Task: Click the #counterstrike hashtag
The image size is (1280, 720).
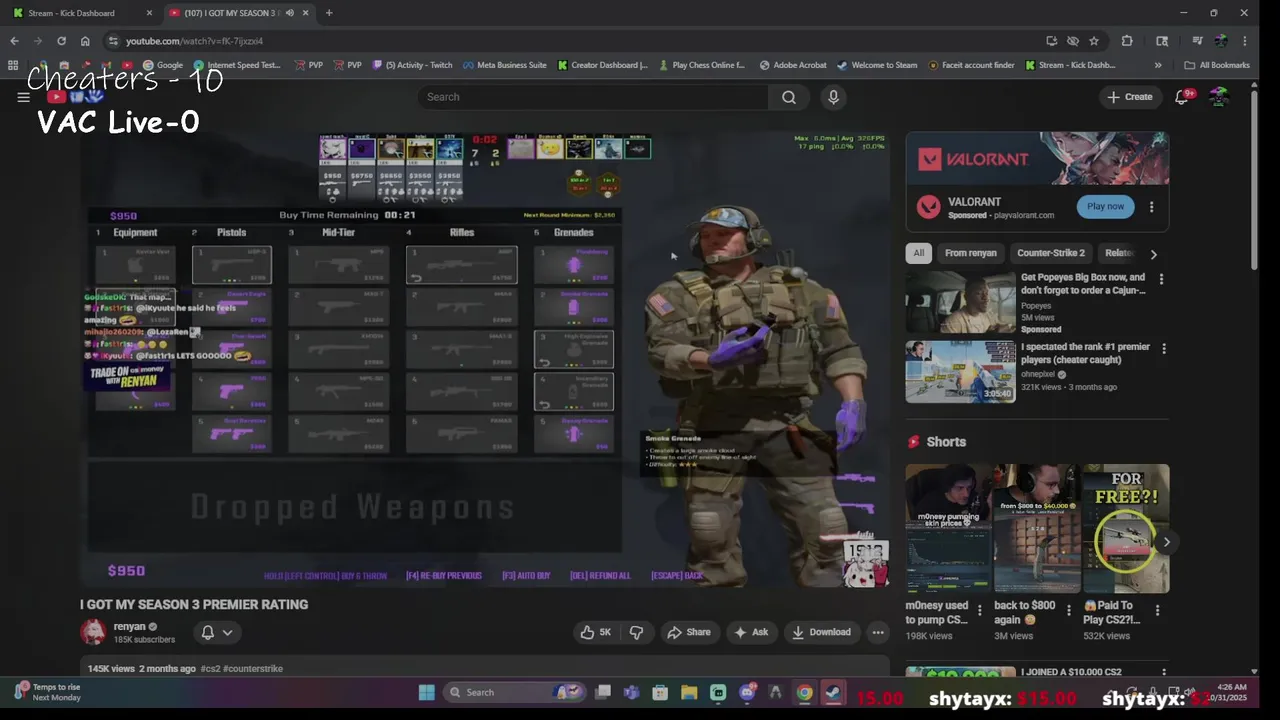Action: click(x=253, y=668)
